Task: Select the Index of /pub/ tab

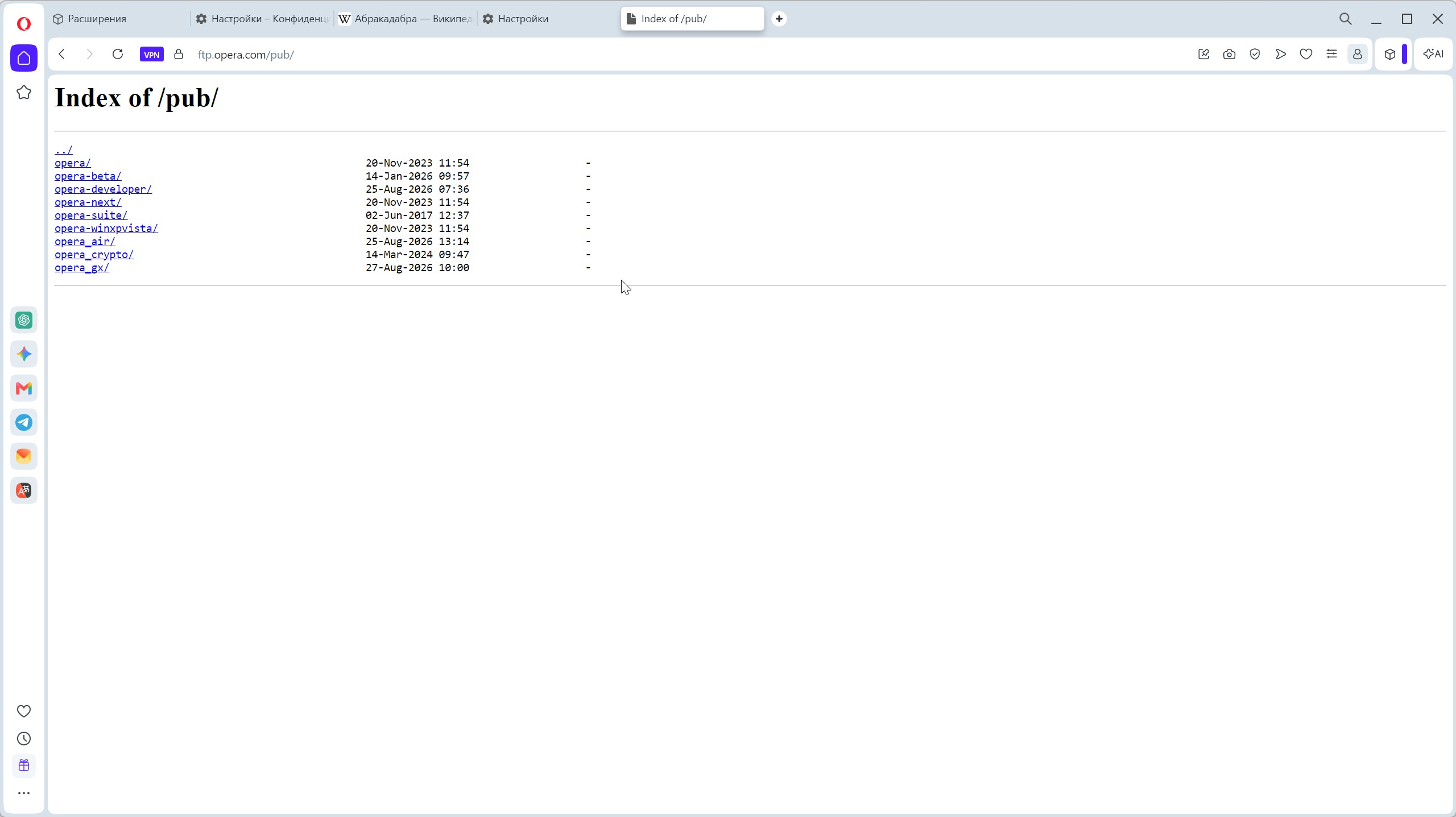Action: click(x=693, y=19)
